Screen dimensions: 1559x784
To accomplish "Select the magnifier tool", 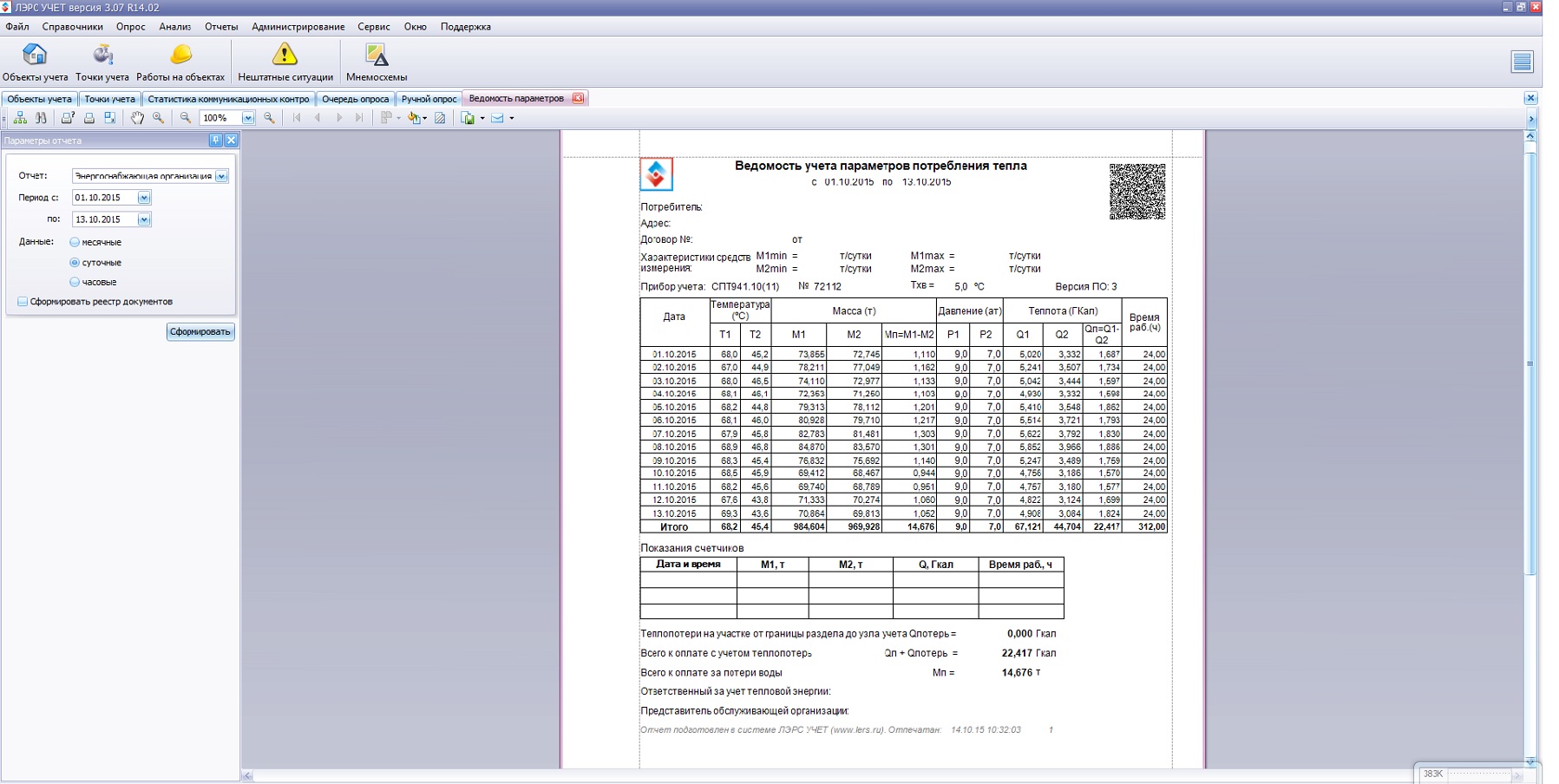I will tap(158, 118).
